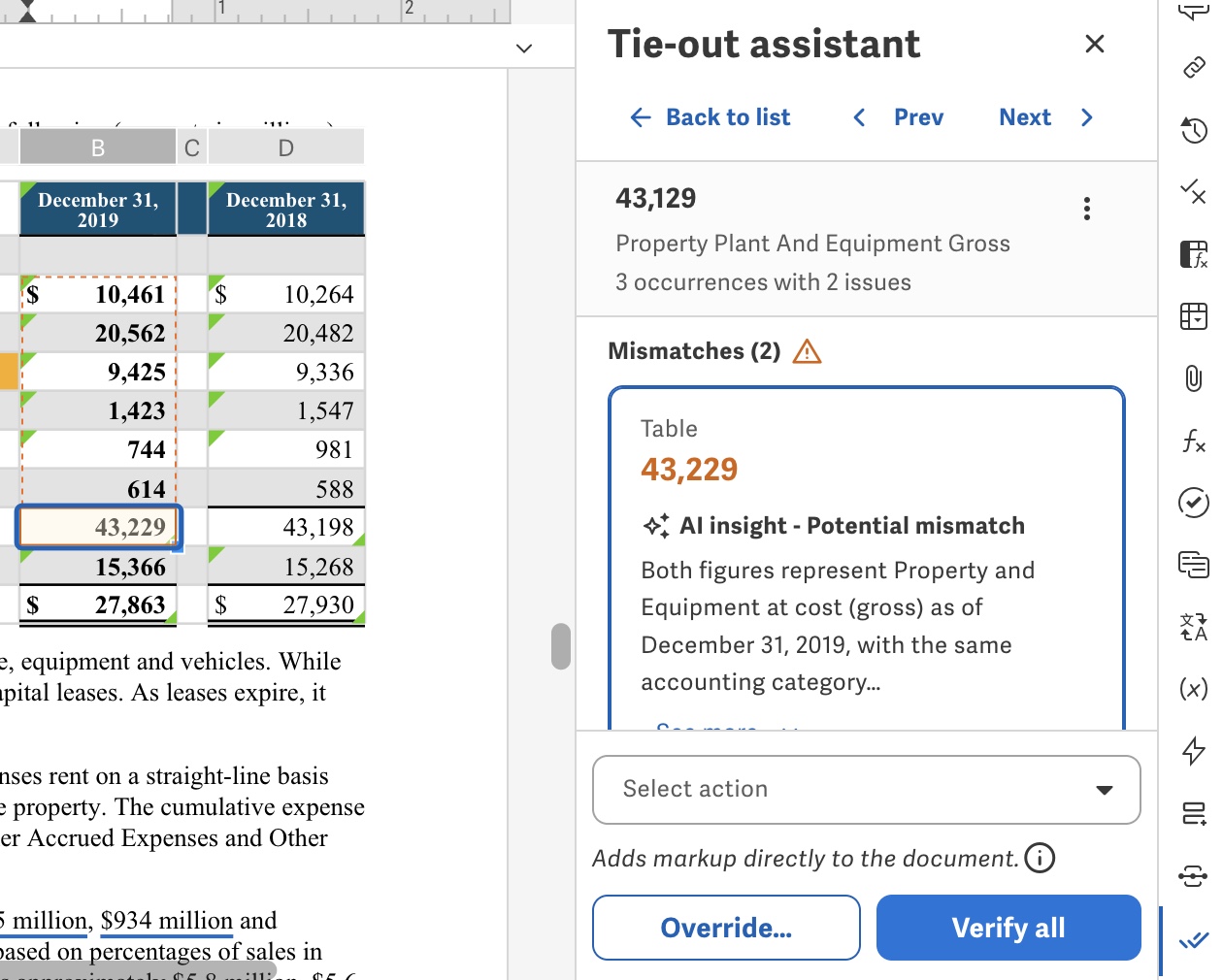Click the ruler indent marker

point(27,12)
